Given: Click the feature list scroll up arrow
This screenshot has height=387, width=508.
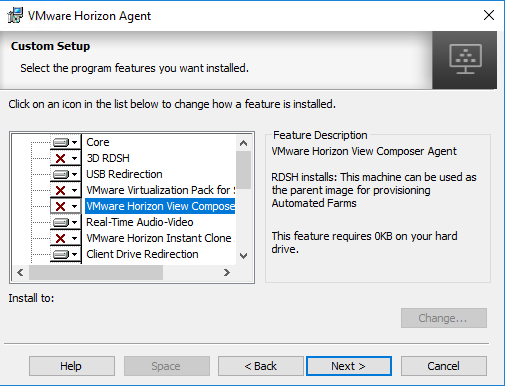Looking at the screenshot, I should click(244, 143).
